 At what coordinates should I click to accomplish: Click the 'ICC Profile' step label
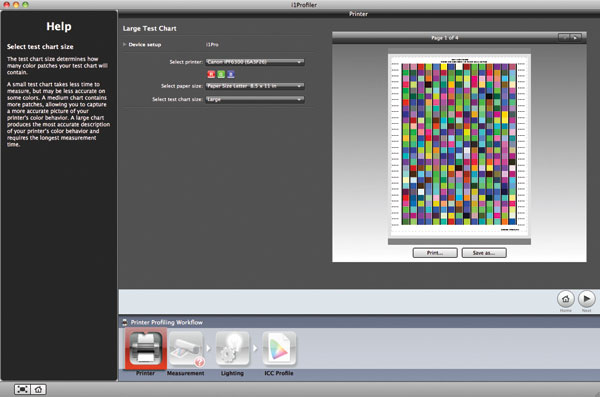tap(279, 373)
